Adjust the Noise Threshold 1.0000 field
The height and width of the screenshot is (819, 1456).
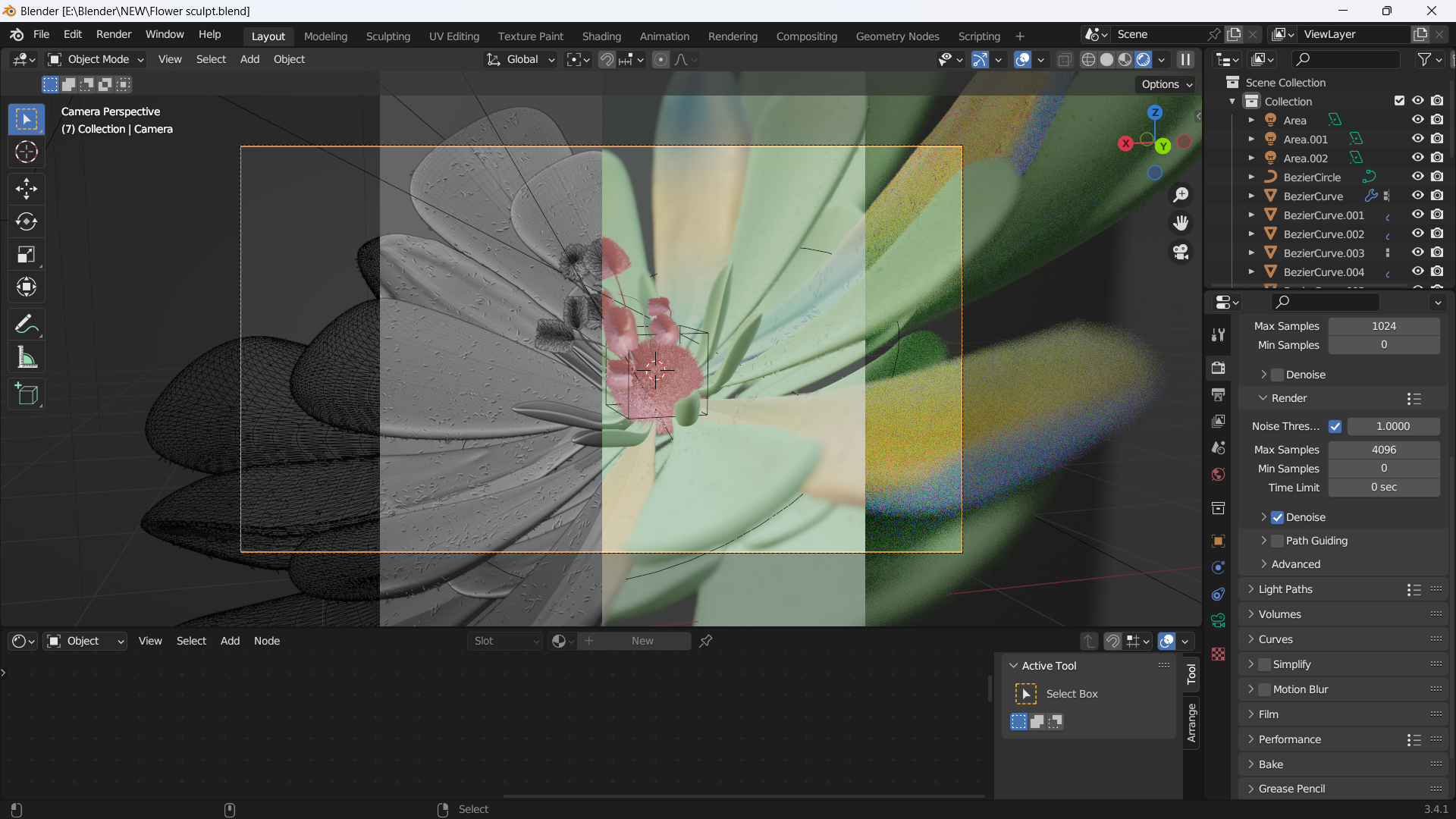[1392, 426]
